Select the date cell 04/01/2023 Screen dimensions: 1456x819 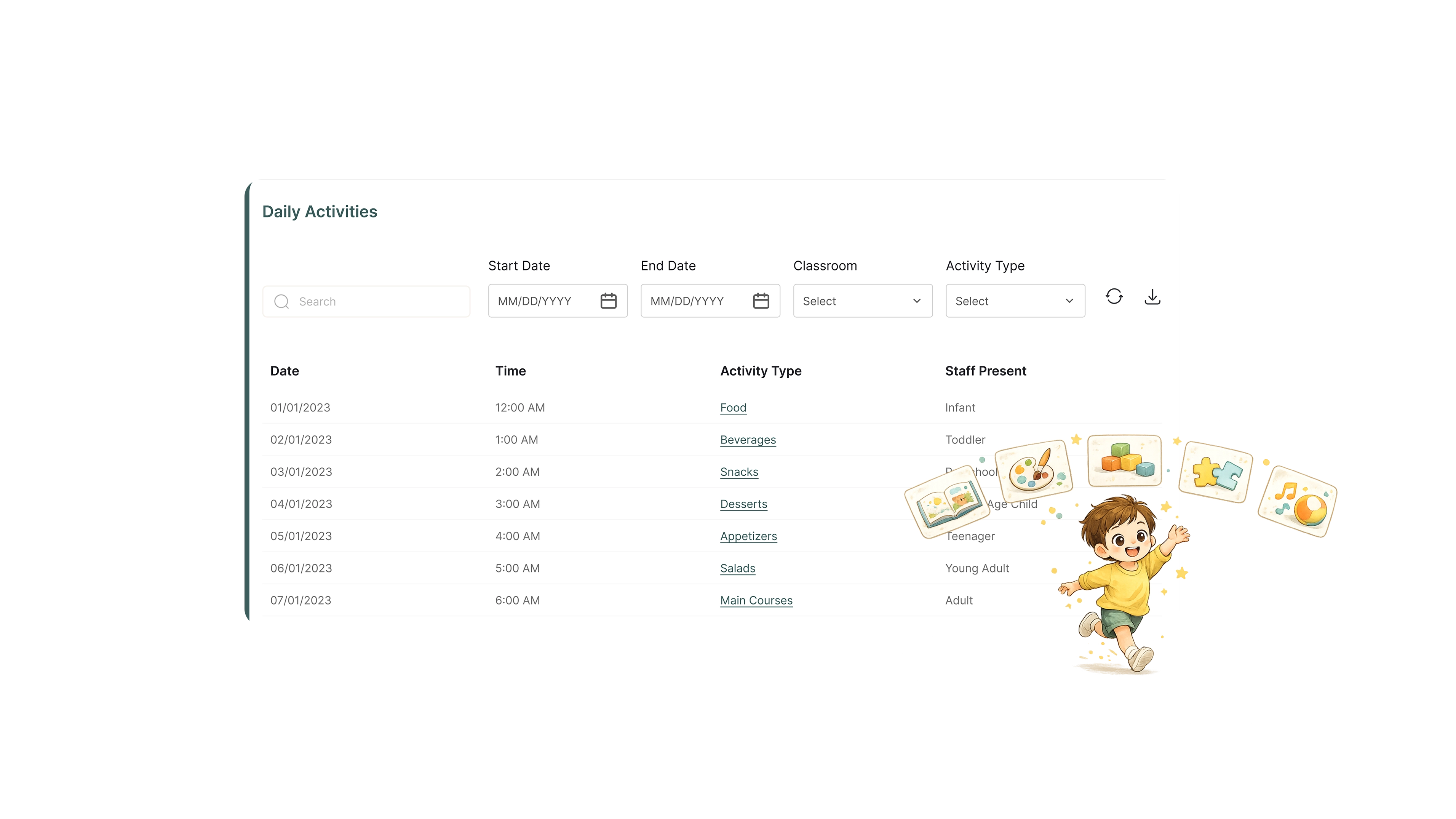[x=301, y=504]
